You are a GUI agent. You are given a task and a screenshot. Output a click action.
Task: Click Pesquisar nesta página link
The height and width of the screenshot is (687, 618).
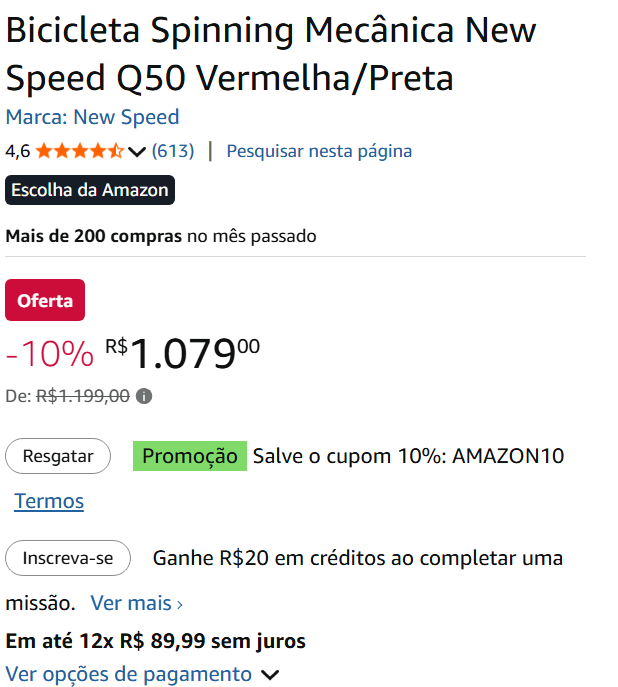tap(319, 151)
